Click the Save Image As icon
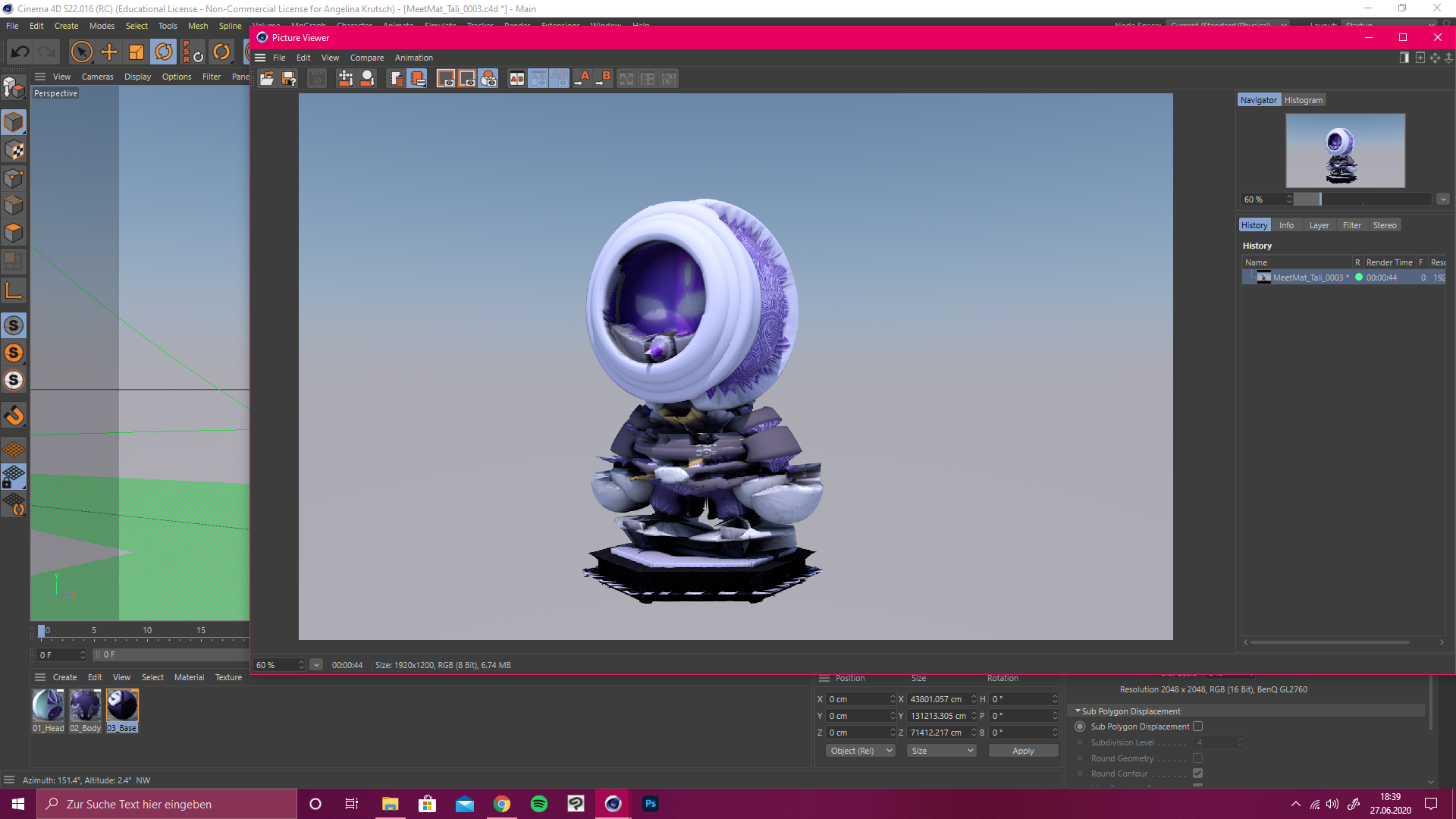Screen dimensions: 1456x819 pyautogui.click(x=289, y=79)
